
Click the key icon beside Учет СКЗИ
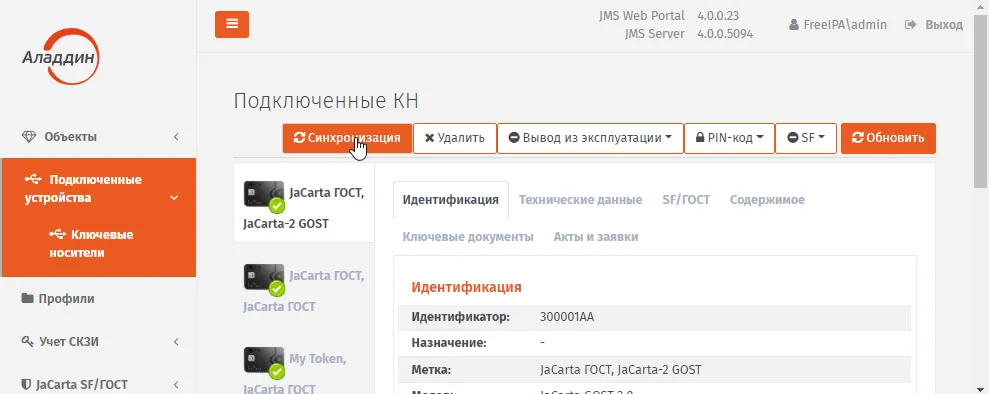click(27, 342)
